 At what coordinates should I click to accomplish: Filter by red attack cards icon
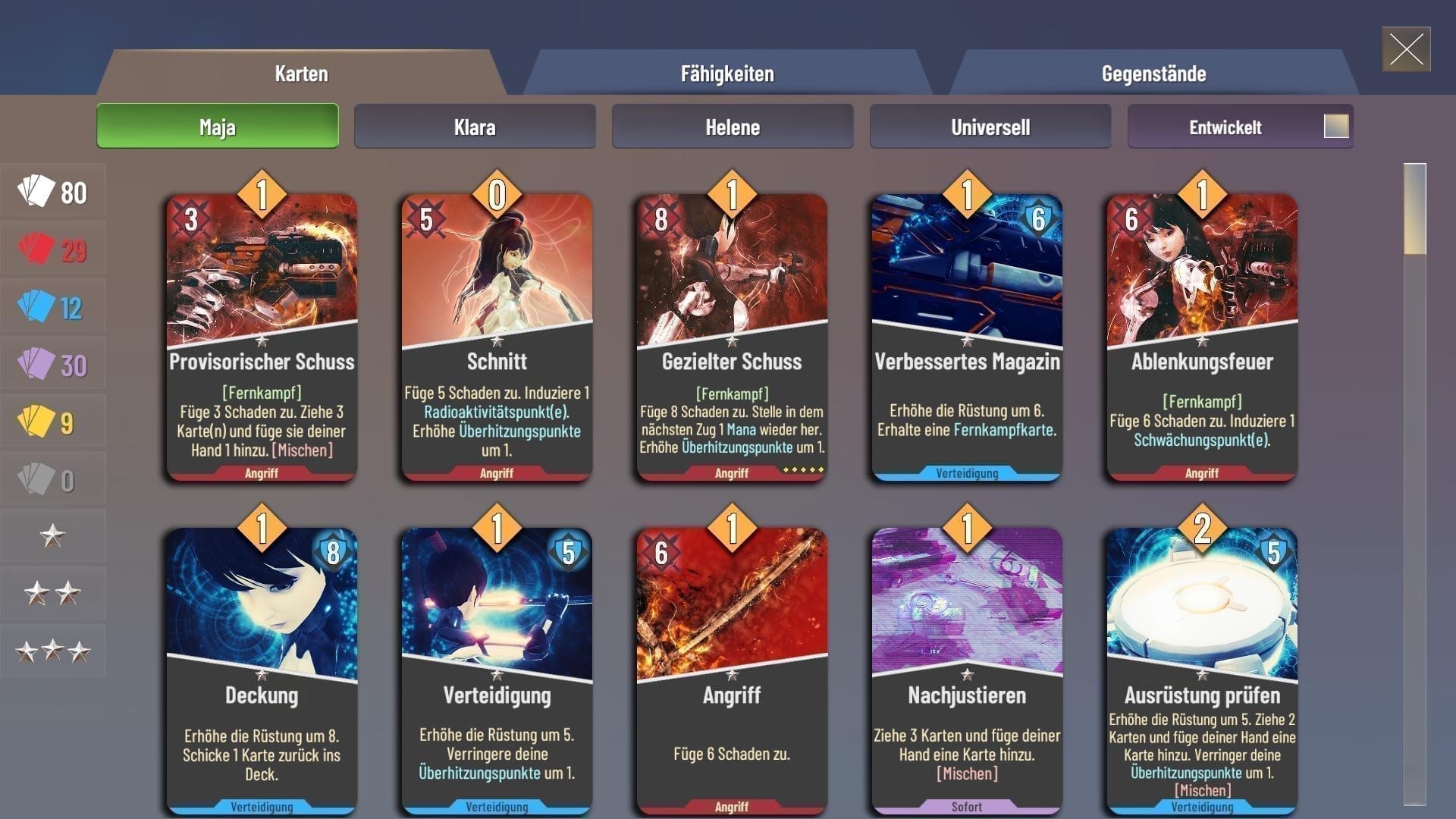[52, 249]
